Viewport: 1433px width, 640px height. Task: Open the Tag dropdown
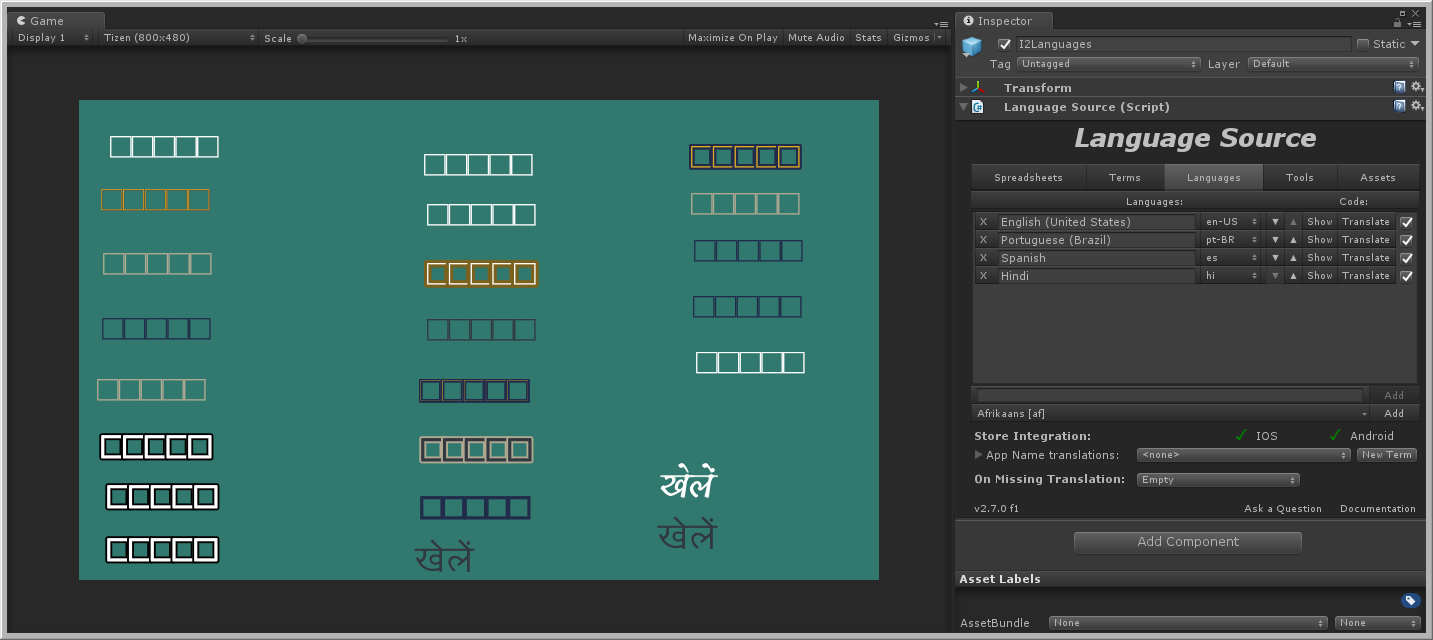tap(1108, 64)
